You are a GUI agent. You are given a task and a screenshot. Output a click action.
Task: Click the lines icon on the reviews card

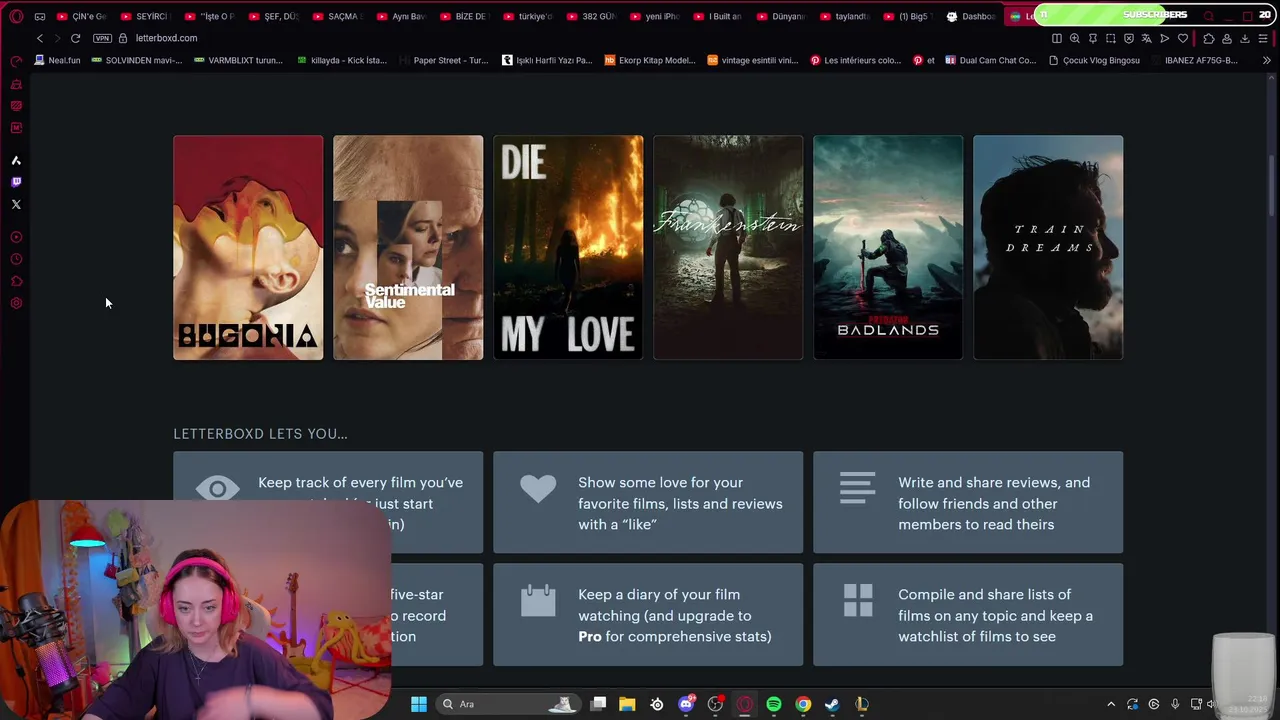[858, 488]
